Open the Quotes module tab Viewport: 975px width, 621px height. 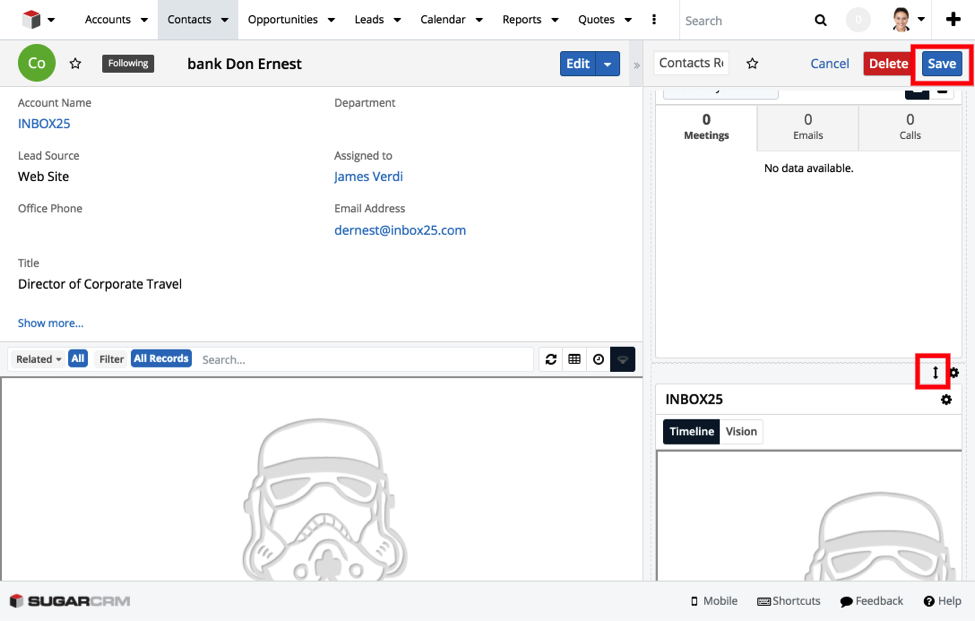596,19
